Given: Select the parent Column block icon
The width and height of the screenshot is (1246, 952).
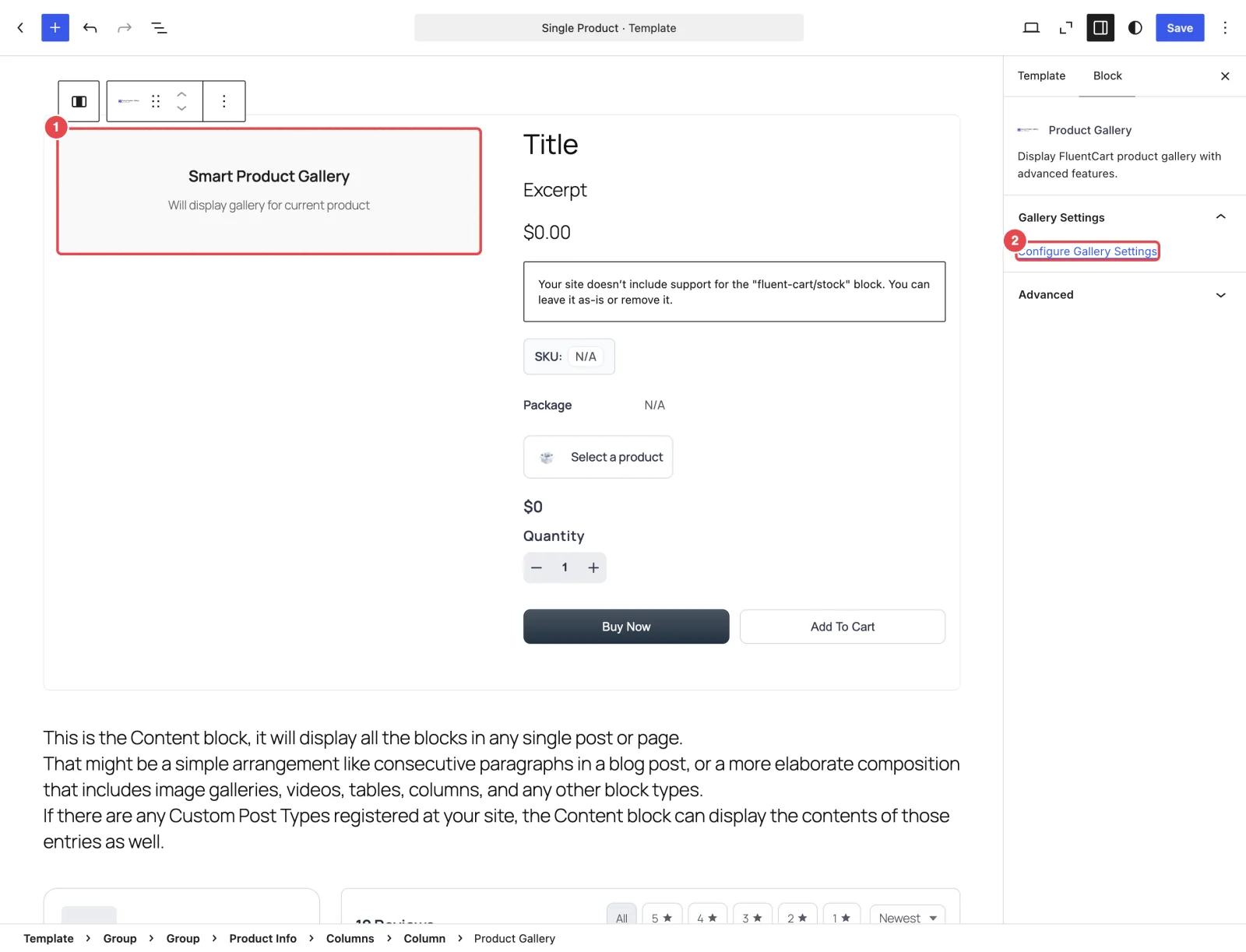Looking at the screenshot, I should coord(79,101).
